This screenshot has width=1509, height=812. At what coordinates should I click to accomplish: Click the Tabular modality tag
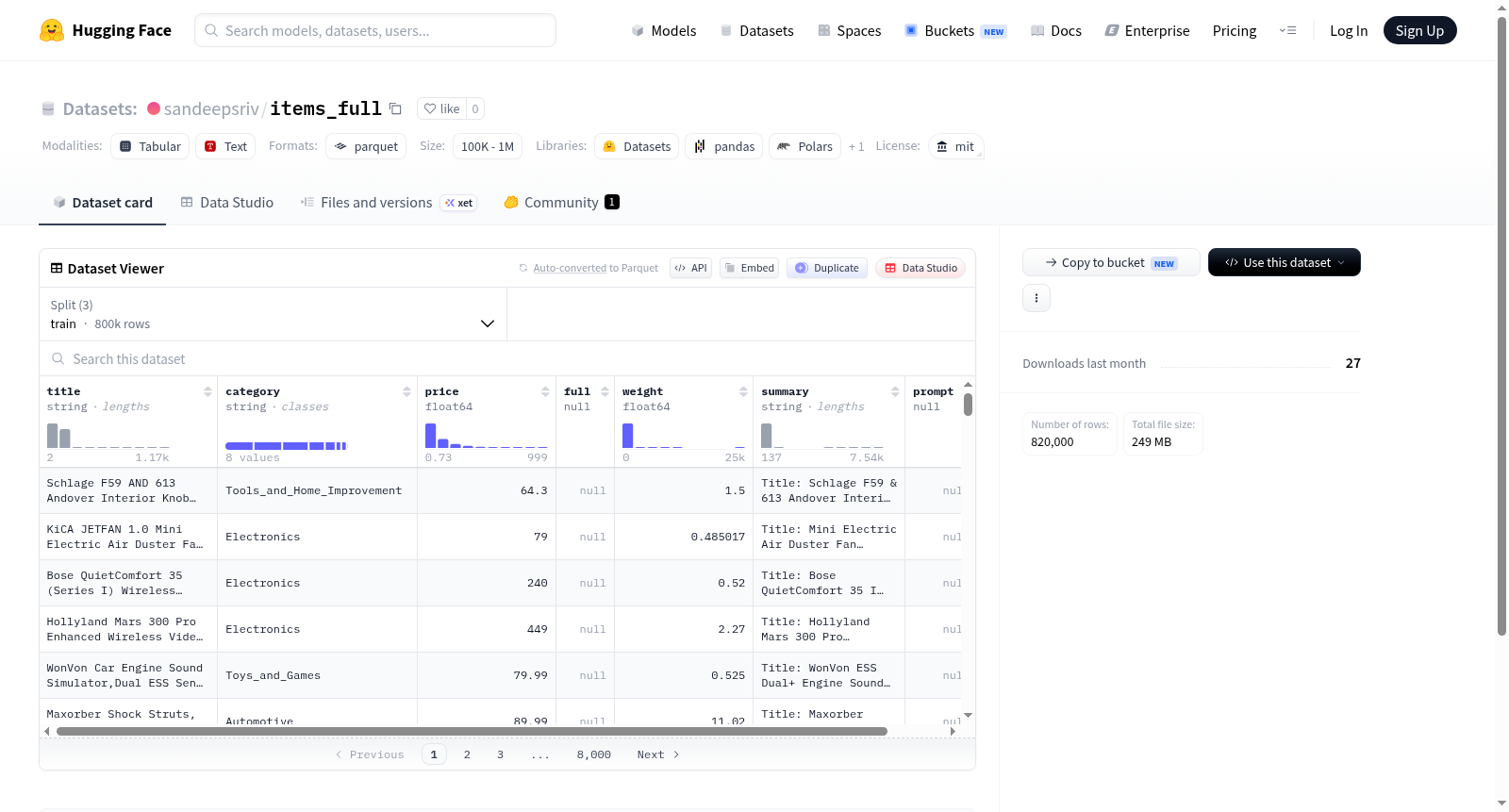150,146
